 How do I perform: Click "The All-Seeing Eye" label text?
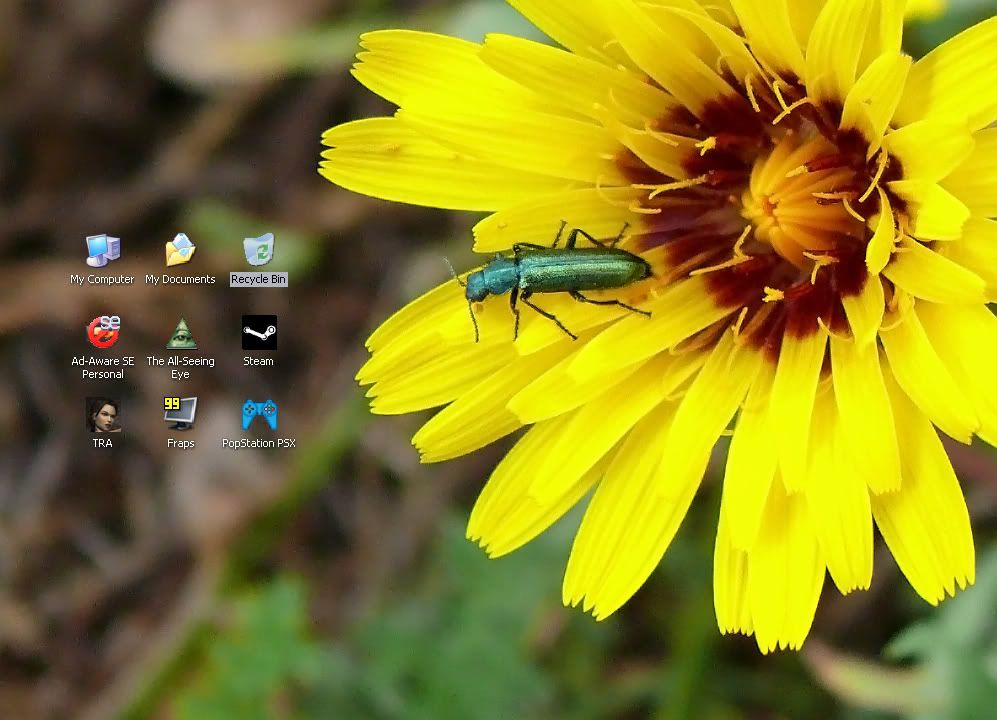pyautogui.click(x=180, y=368)
